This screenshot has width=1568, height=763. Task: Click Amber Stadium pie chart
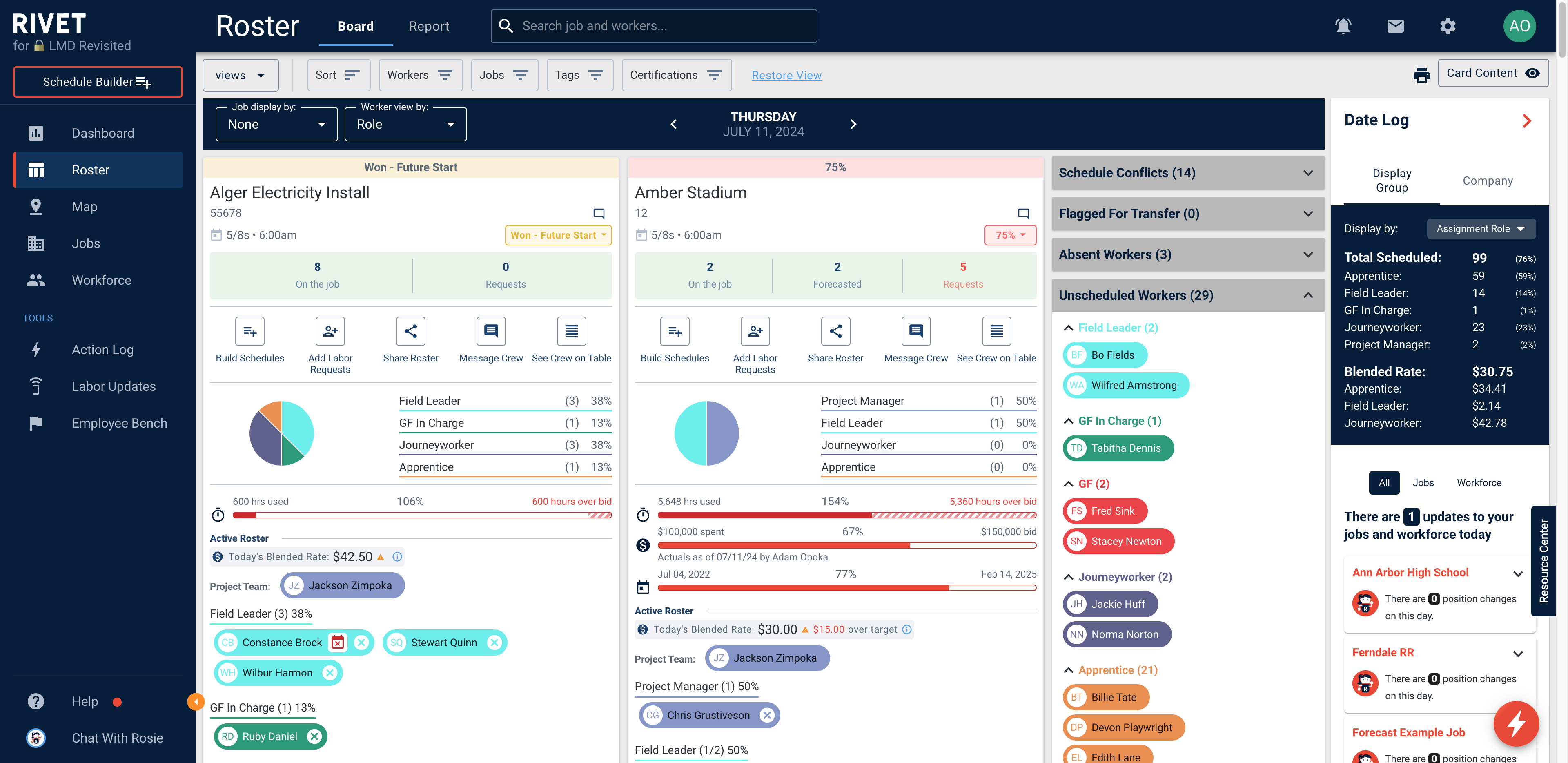pos(706,433)
